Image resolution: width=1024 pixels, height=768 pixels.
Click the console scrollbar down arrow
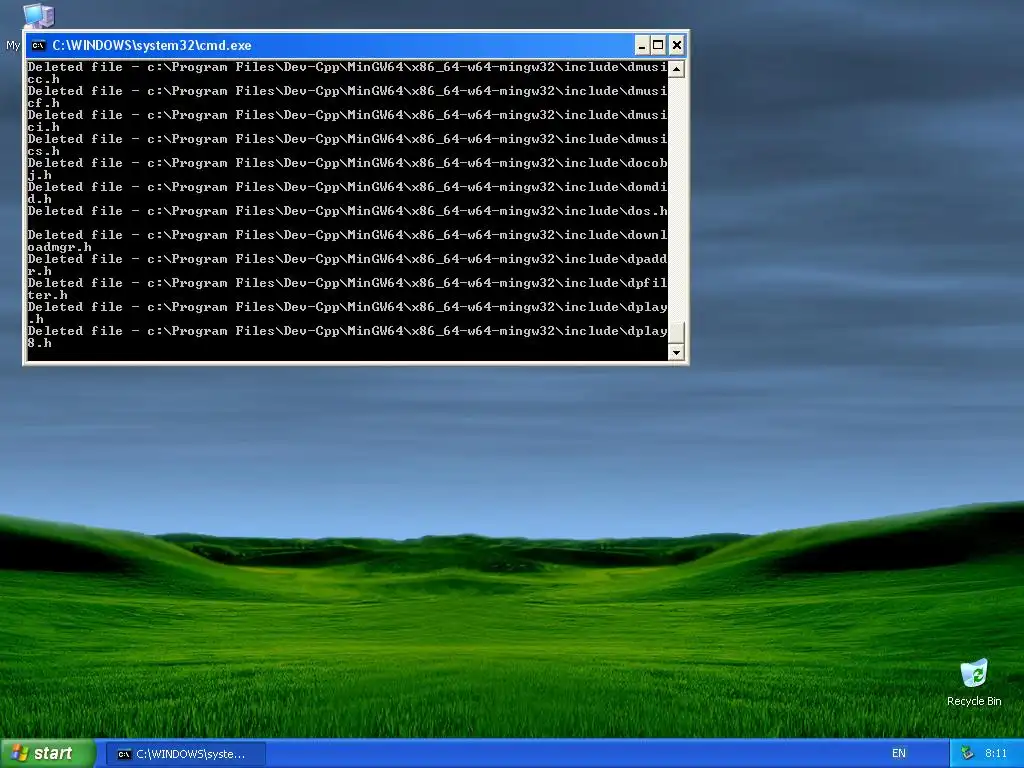pos(676,352)
